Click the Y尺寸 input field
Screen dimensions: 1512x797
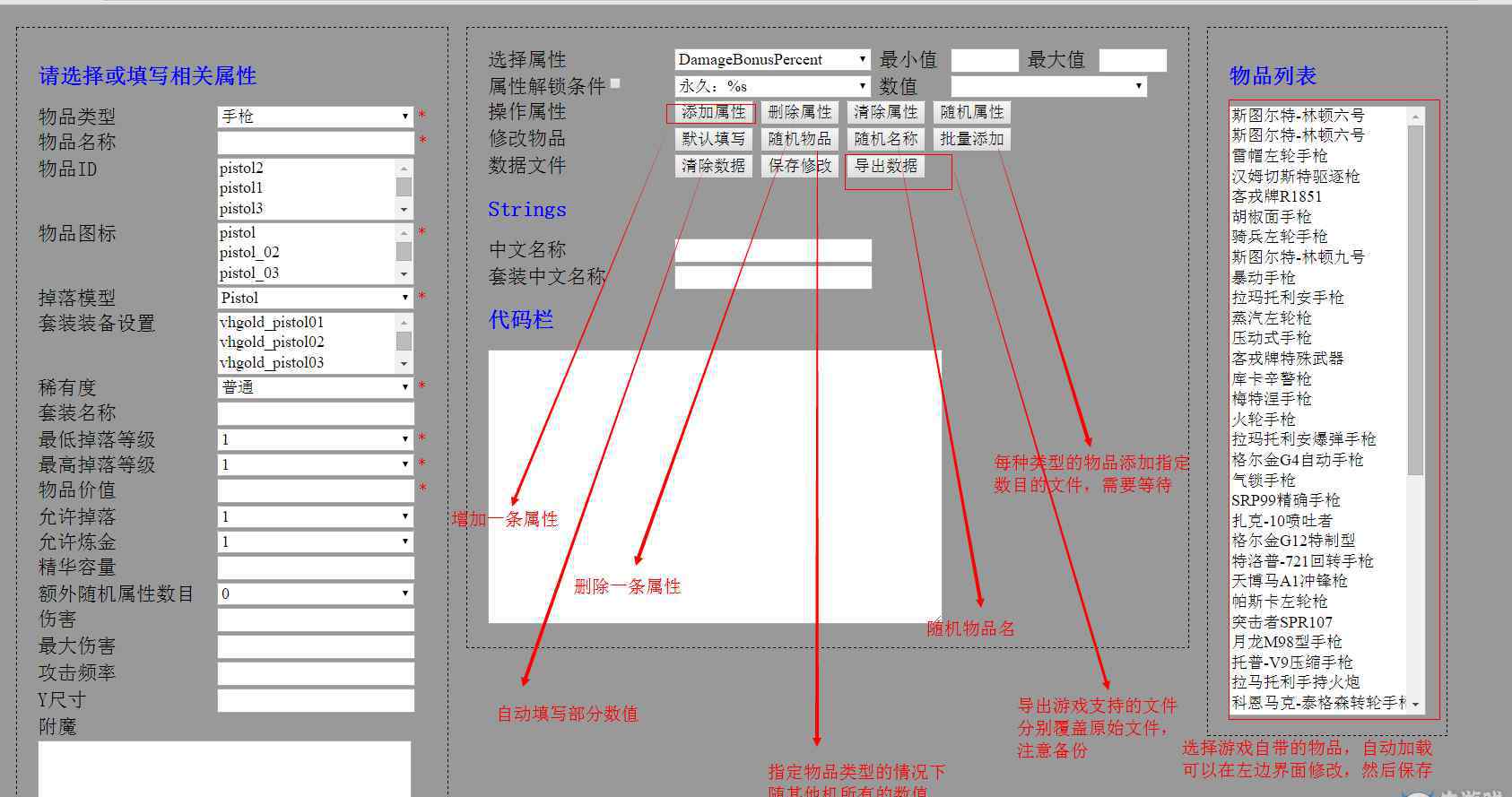point(316,700)
